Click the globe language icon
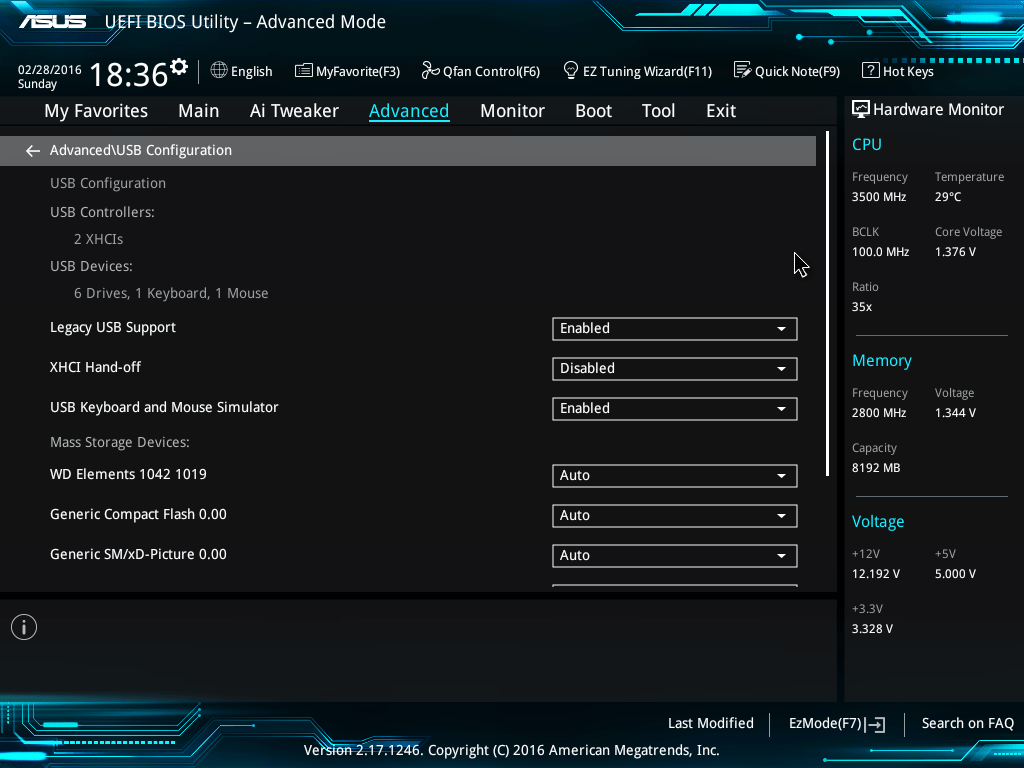This screenshot has height=768, width=1024. click(219, 71)
